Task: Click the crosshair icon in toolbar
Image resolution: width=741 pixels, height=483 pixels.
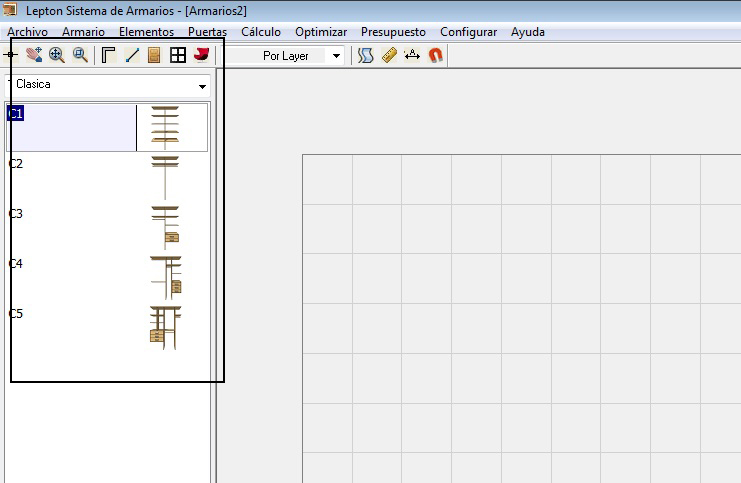Action: 10,55
